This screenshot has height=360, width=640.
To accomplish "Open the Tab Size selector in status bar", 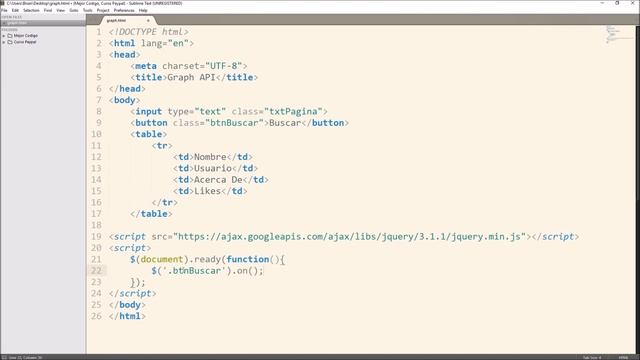I will 592,358.
